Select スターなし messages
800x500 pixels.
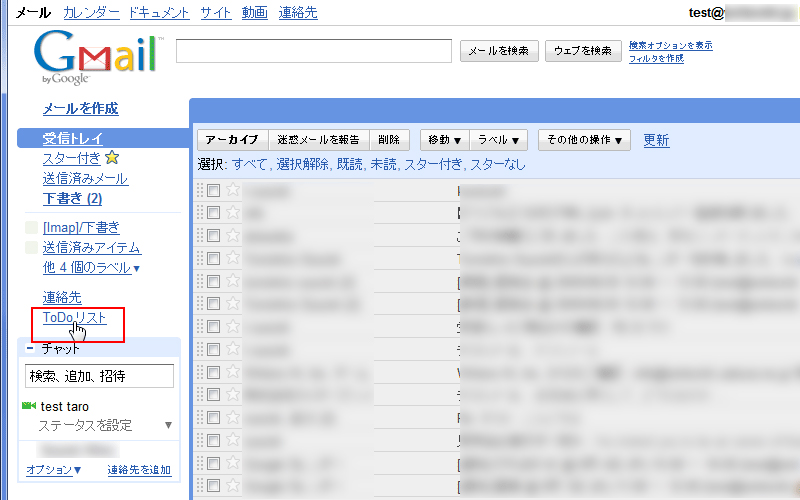point(497,164)
